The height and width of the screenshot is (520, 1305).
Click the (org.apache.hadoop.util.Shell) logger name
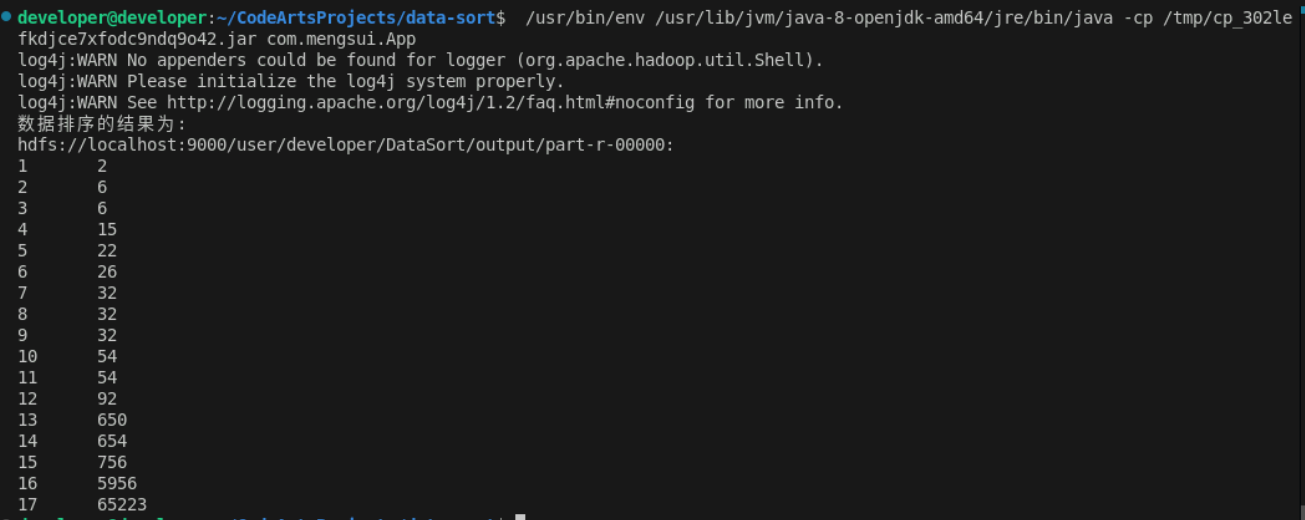[669, 60]
